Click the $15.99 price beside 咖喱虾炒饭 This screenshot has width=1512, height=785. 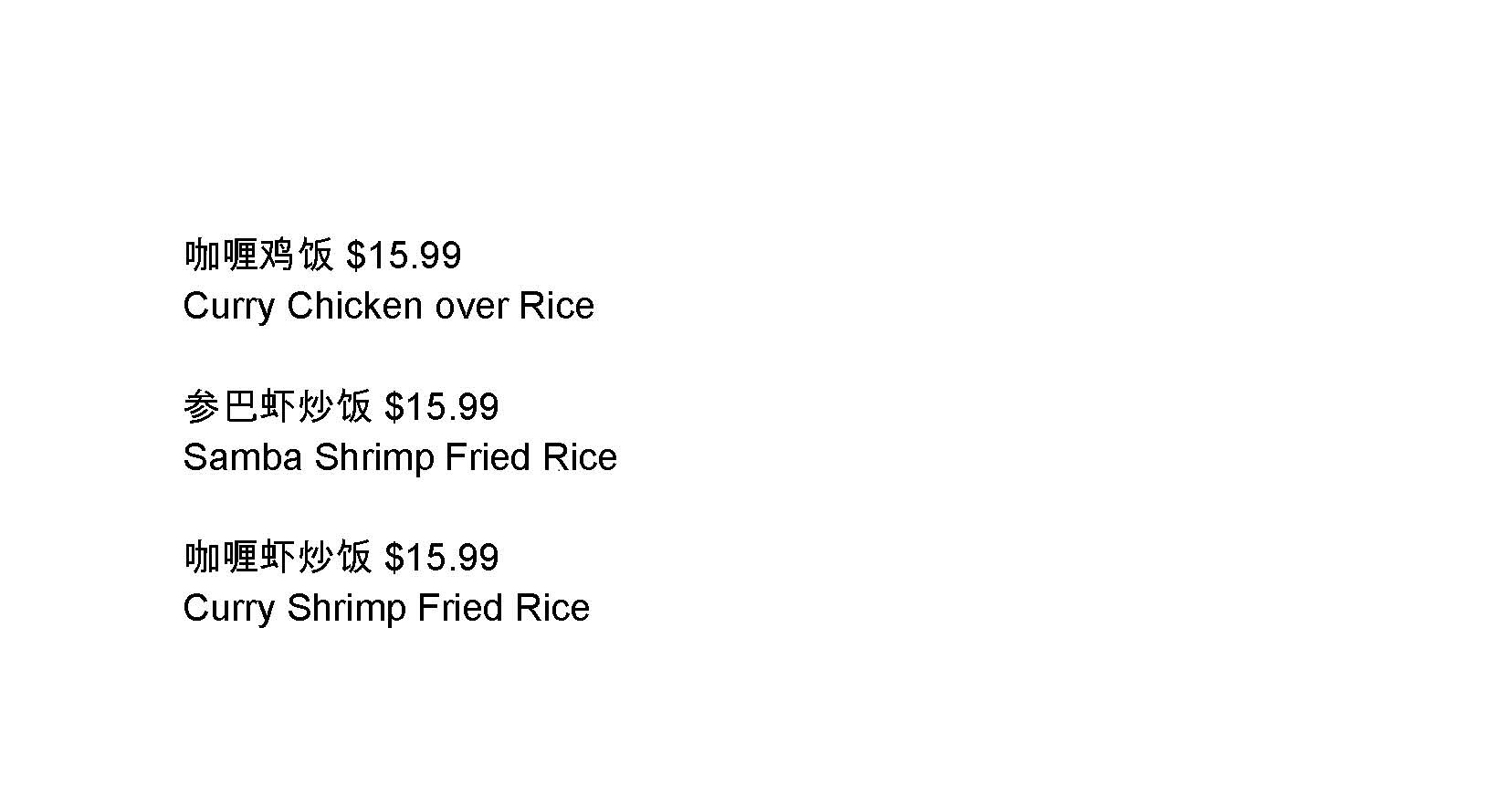coord(442,558)
